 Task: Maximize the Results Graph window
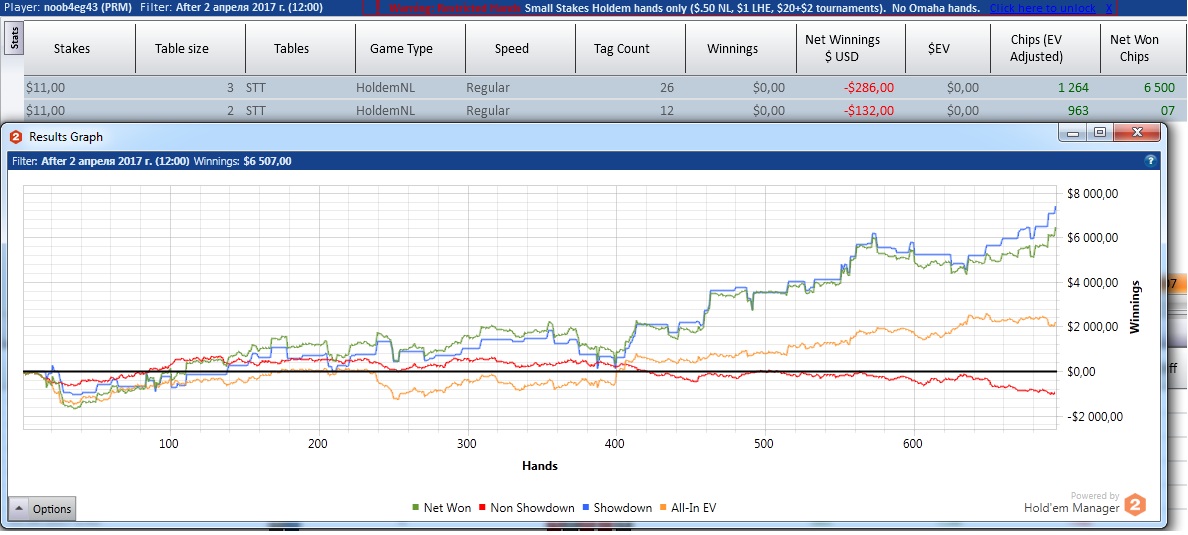coord(1099,133)
